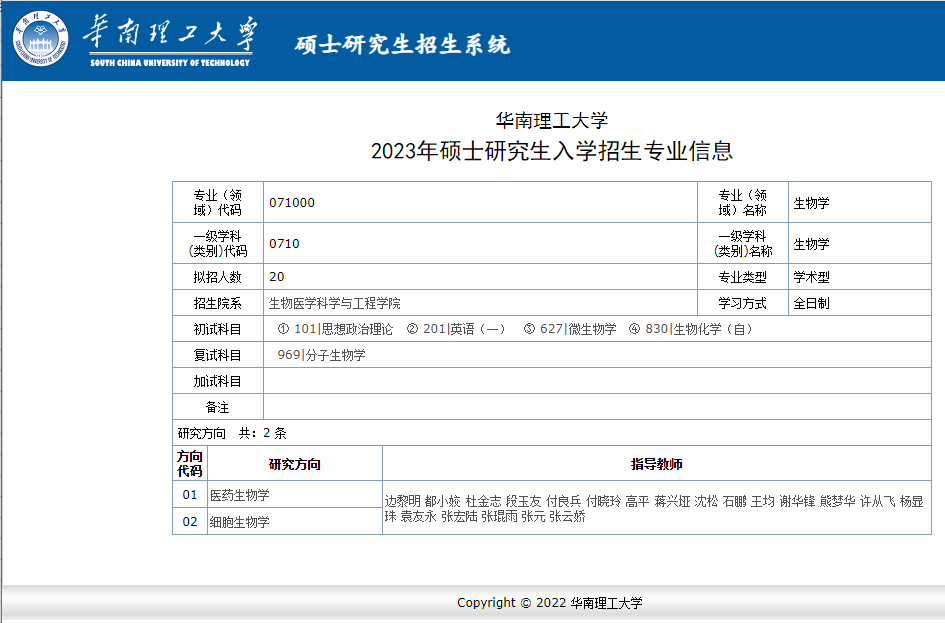Click 生物医学科学与工程学院 department value
Screen dimensions: 945x623
pos(334,303)
